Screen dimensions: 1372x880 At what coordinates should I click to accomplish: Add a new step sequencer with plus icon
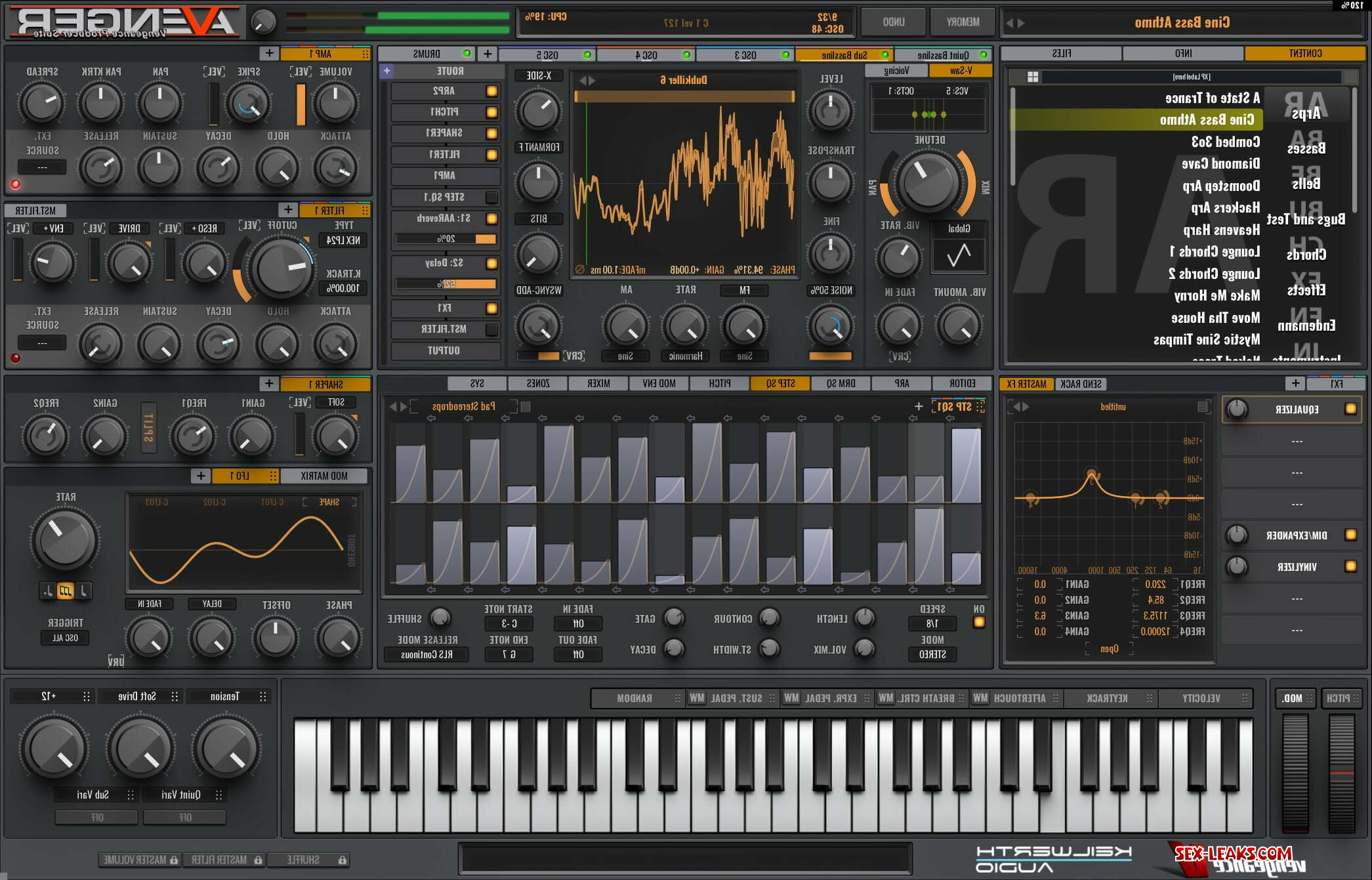pyautogui.click(x=919, y=407)
